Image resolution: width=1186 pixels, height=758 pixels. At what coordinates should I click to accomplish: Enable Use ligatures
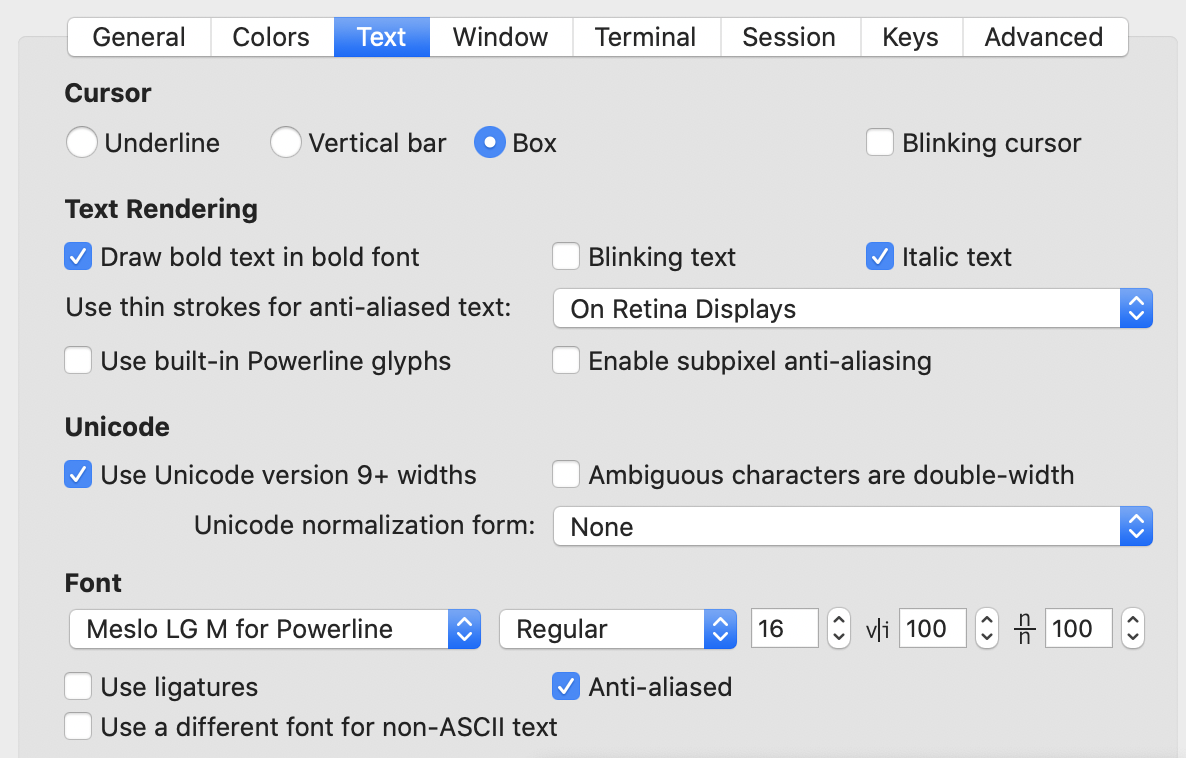click(x=78, y=686)
